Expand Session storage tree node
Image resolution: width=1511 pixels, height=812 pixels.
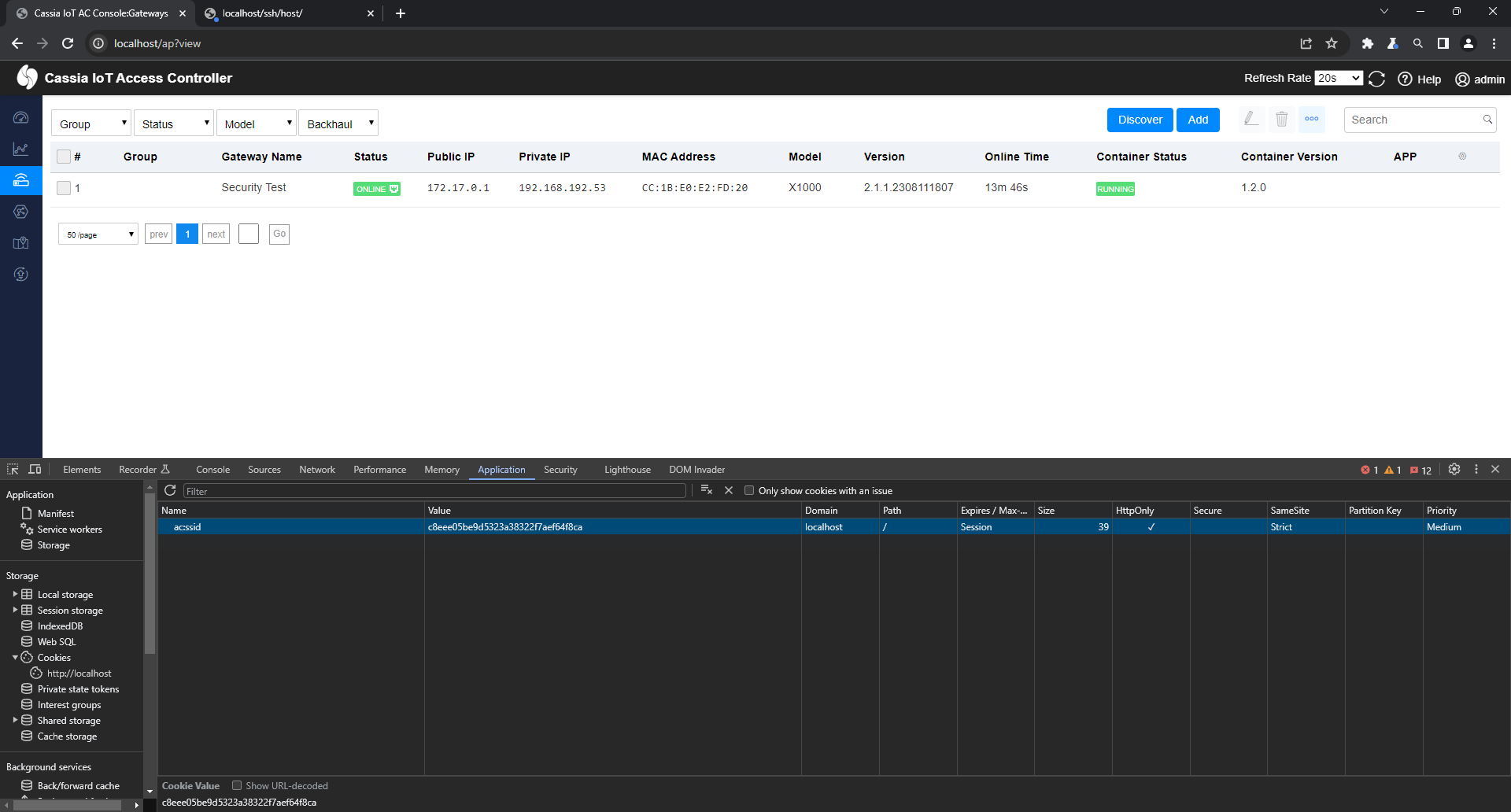15,611
